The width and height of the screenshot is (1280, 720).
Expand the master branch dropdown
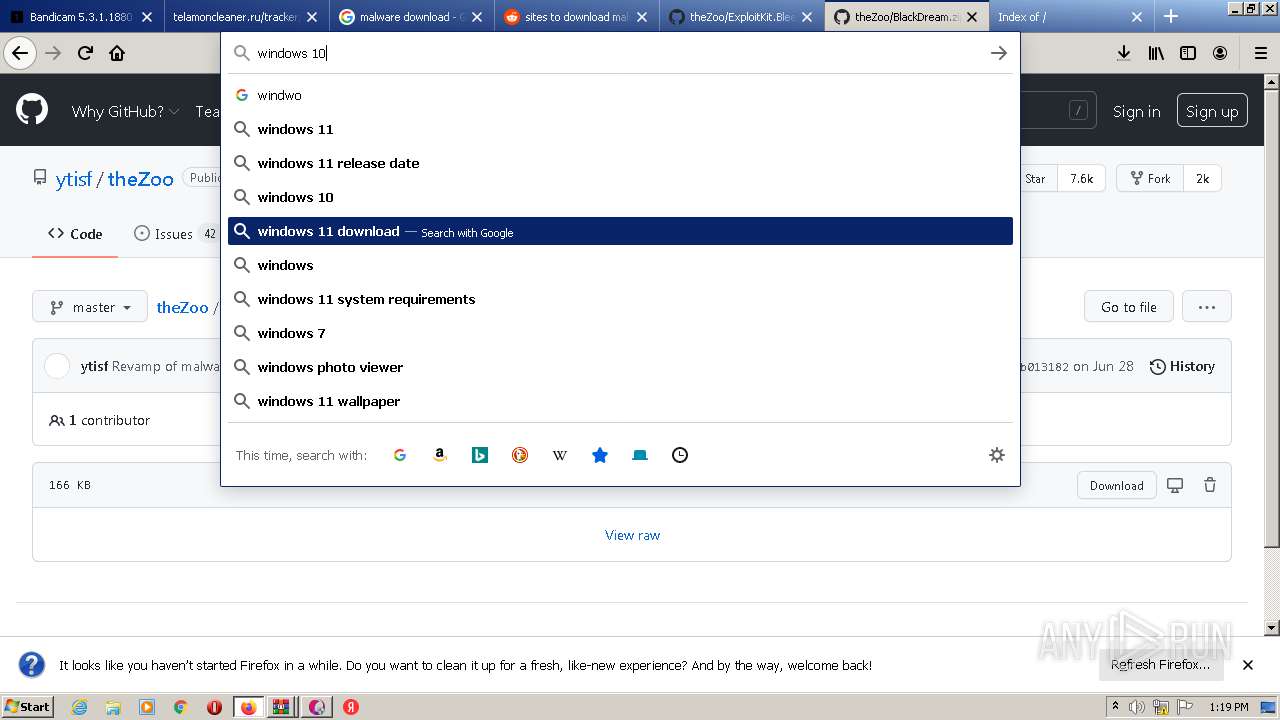pos(90,307)
